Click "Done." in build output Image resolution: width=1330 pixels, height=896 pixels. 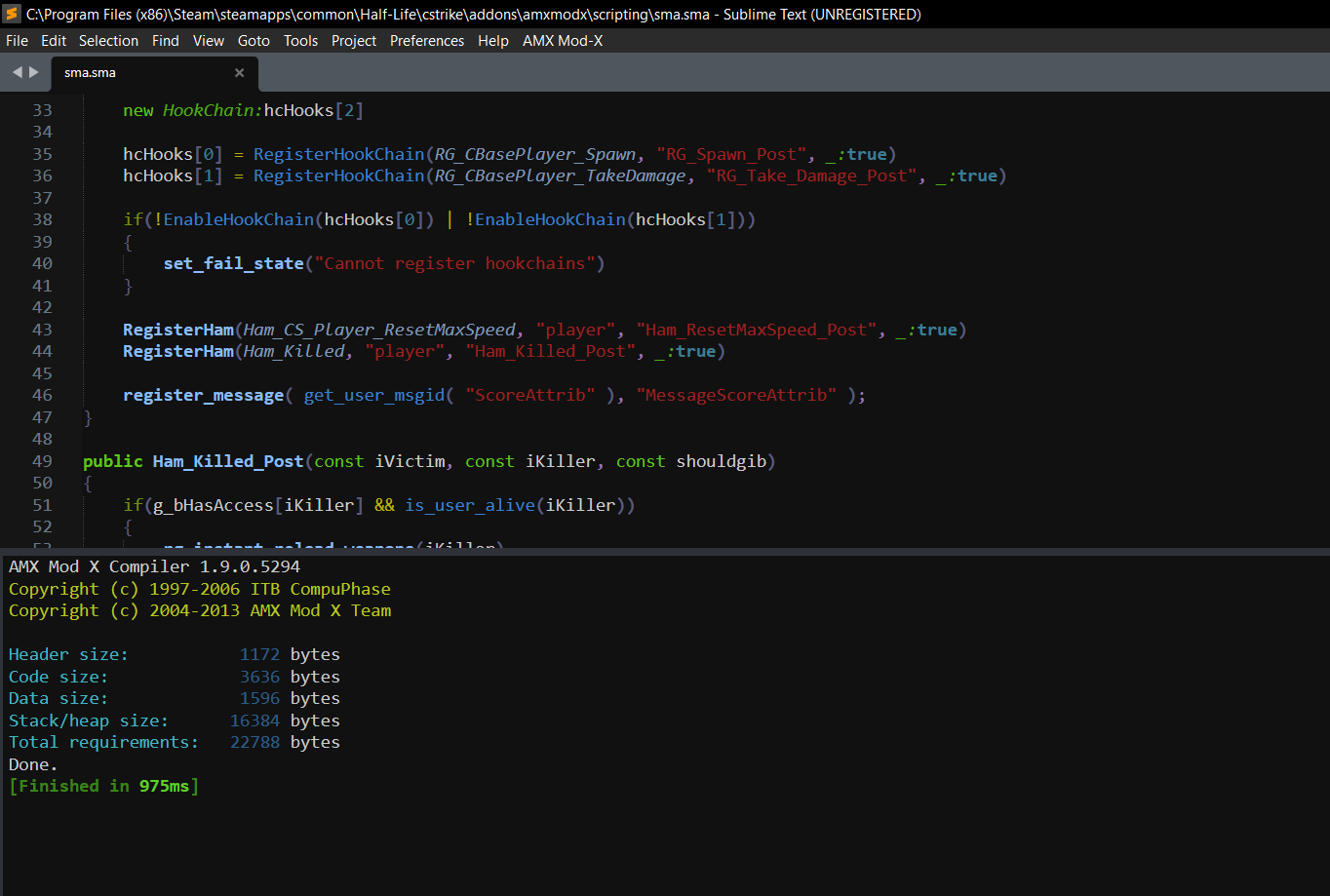coord(33,764)
